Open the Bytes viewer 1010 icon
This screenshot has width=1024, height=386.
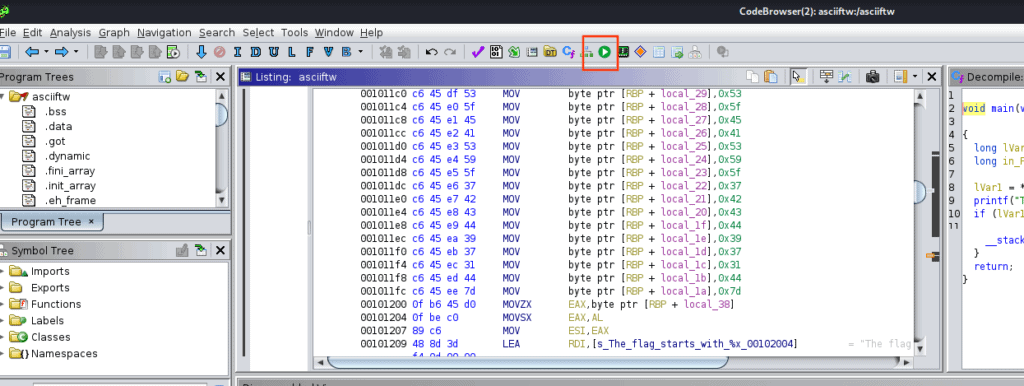[496, 52]
